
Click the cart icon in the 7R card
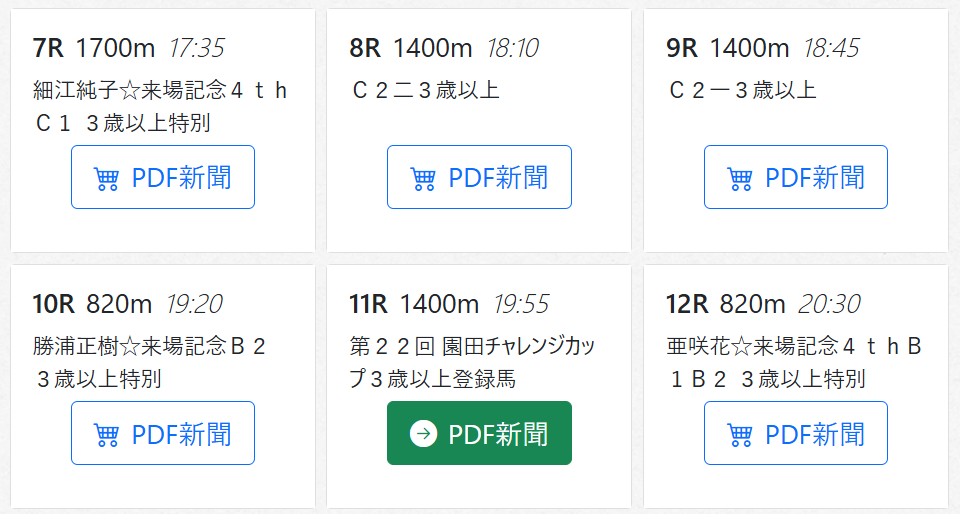point(106,178)
